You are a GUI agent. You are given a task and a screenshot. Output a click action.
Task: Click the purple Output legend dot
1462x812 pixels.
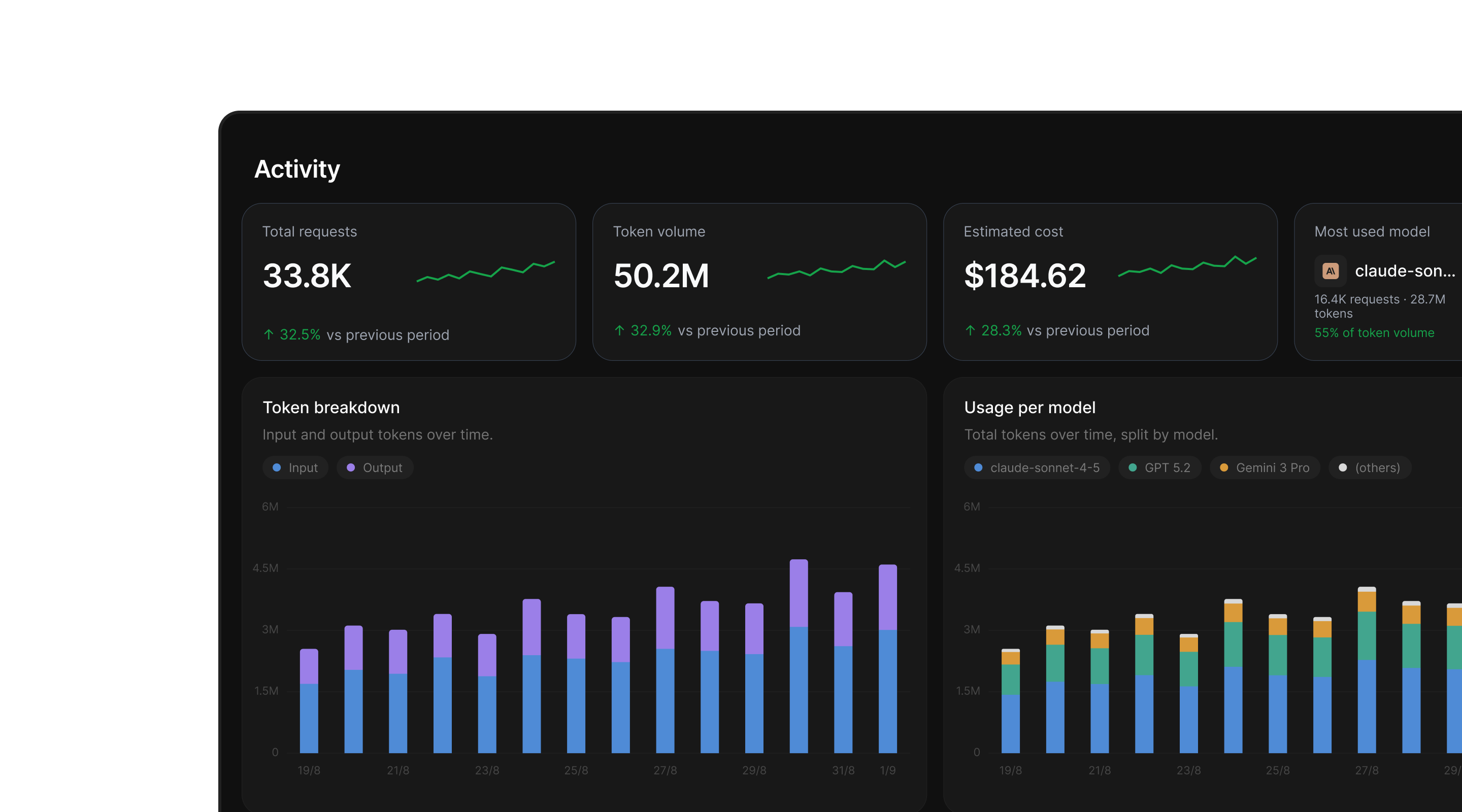click(x=351, y=467)
